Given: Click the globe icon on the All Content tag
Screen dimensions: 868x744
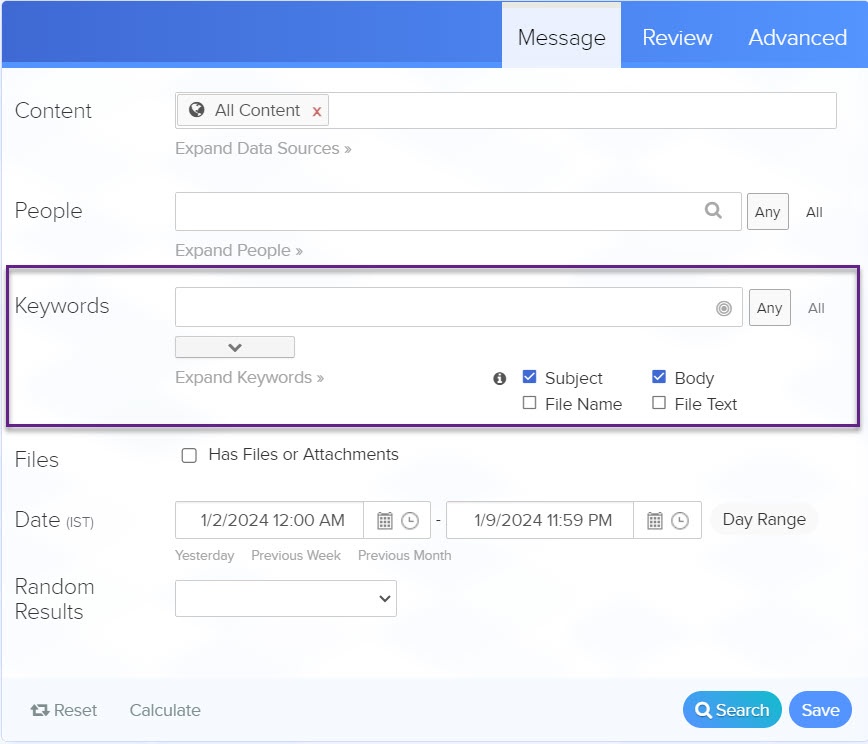Looking at the screenshot, I should pyautogui.click(x=196, y=111).
